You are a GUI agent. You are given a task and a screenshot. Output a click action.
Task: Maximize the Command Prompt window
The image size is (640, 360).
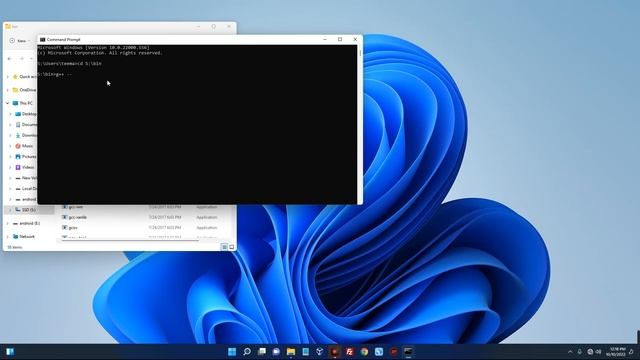340,39
